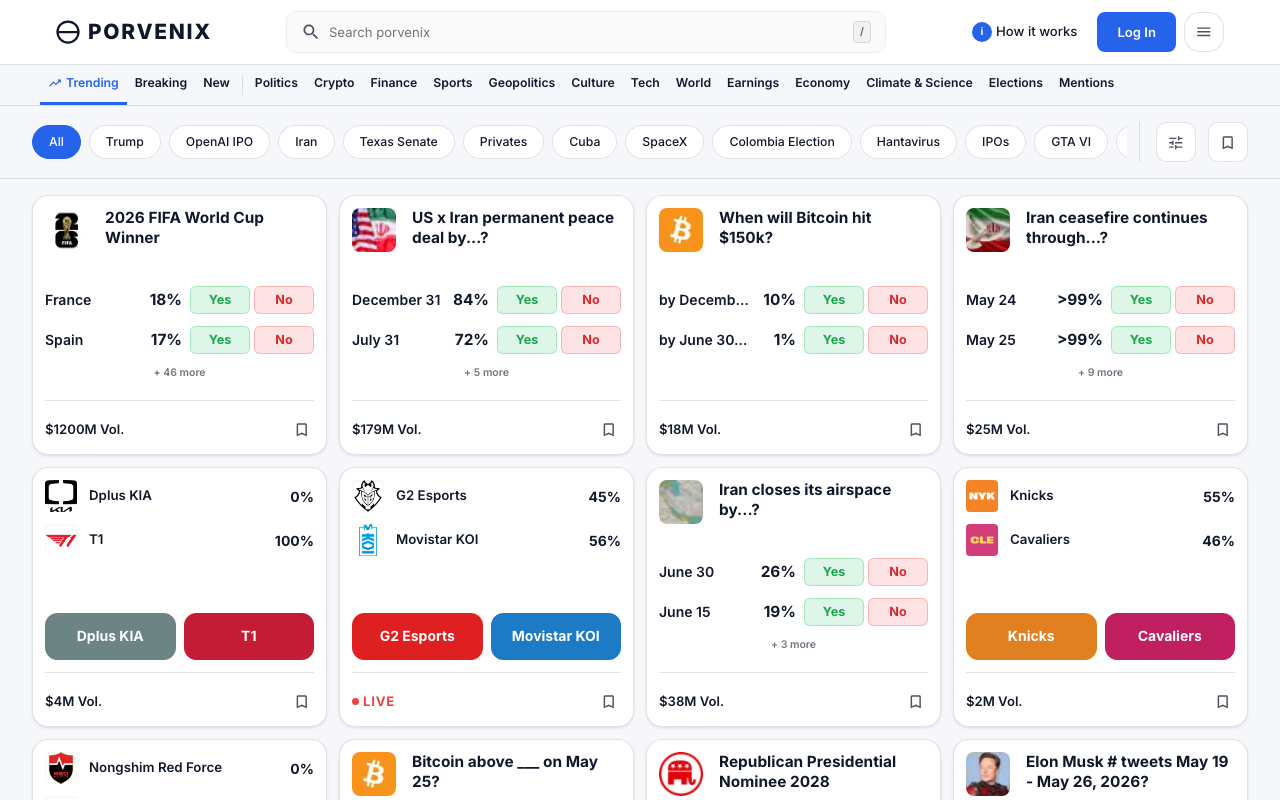Click the Republican elephant icon
The height and width of the screenshot is (800, 1280).
[x=681, y=774]
